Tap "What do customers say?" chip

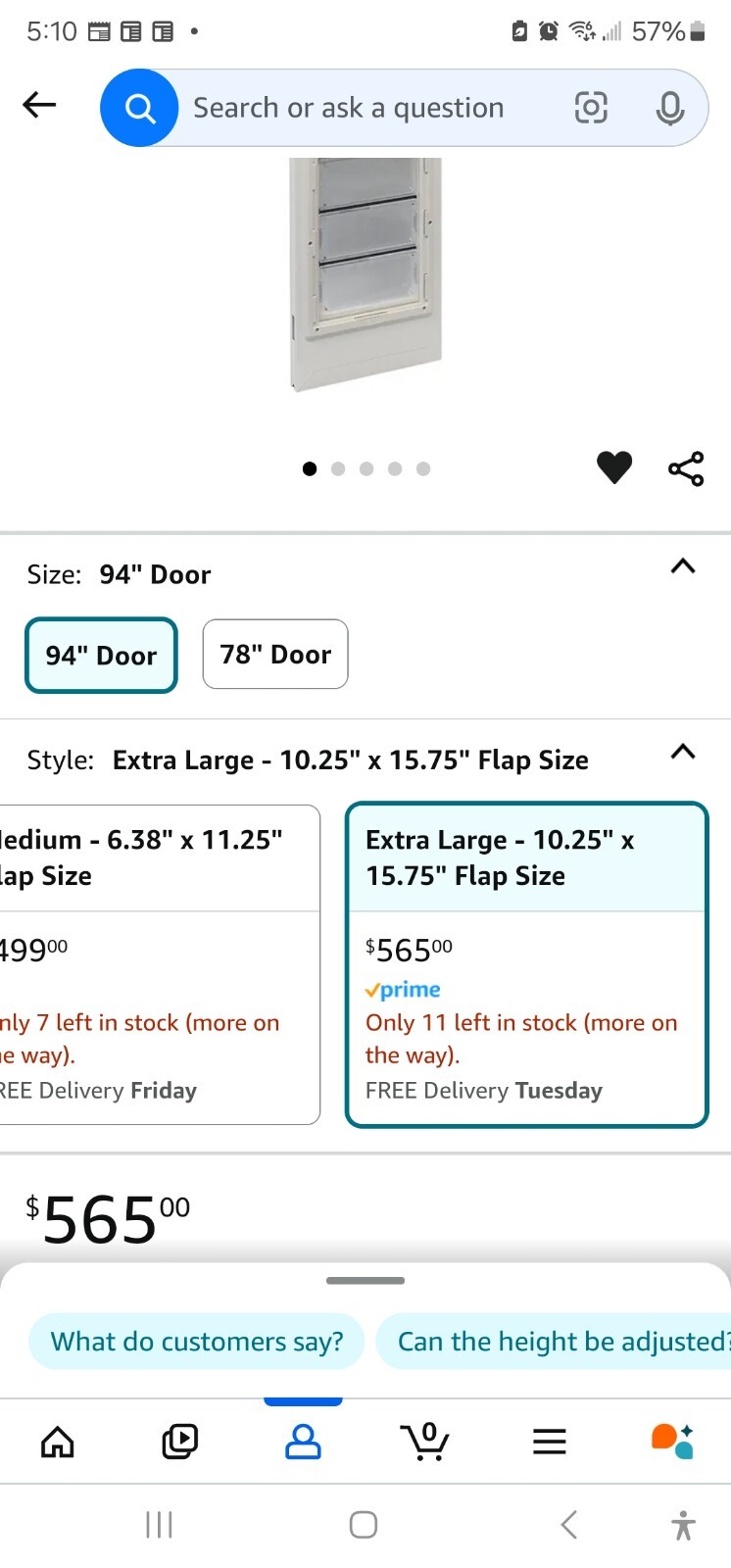click(197, 1341)
